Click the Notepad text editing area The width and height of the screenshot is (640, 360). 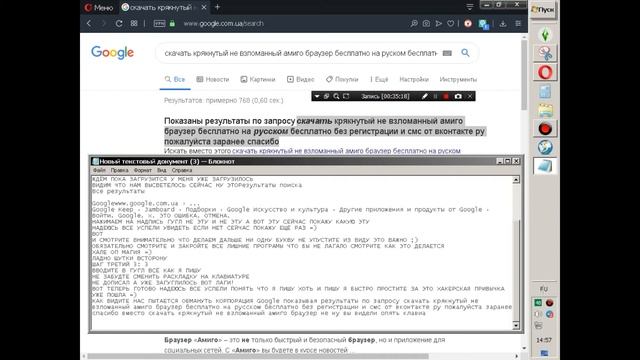[x=301, y=252]
